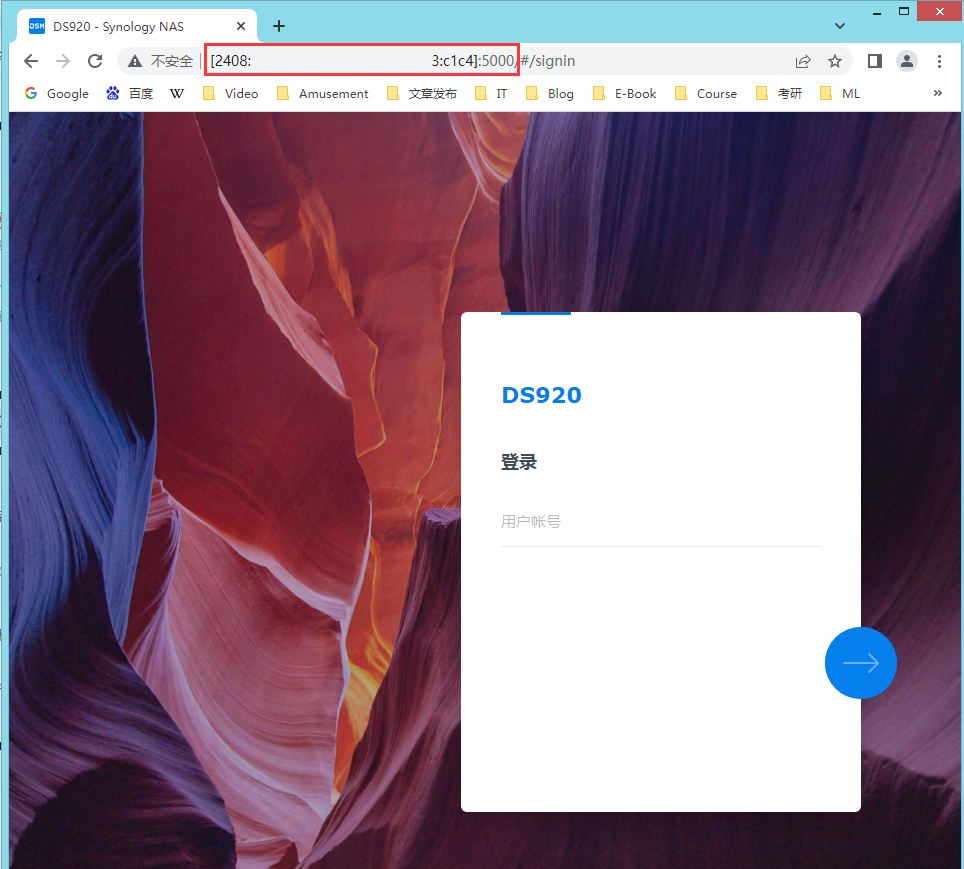Image resolution: width=964 pixels, height=869 pixels.
Task: Show more bookmarks with overflow chevron
Action: [x=938, y=93]
